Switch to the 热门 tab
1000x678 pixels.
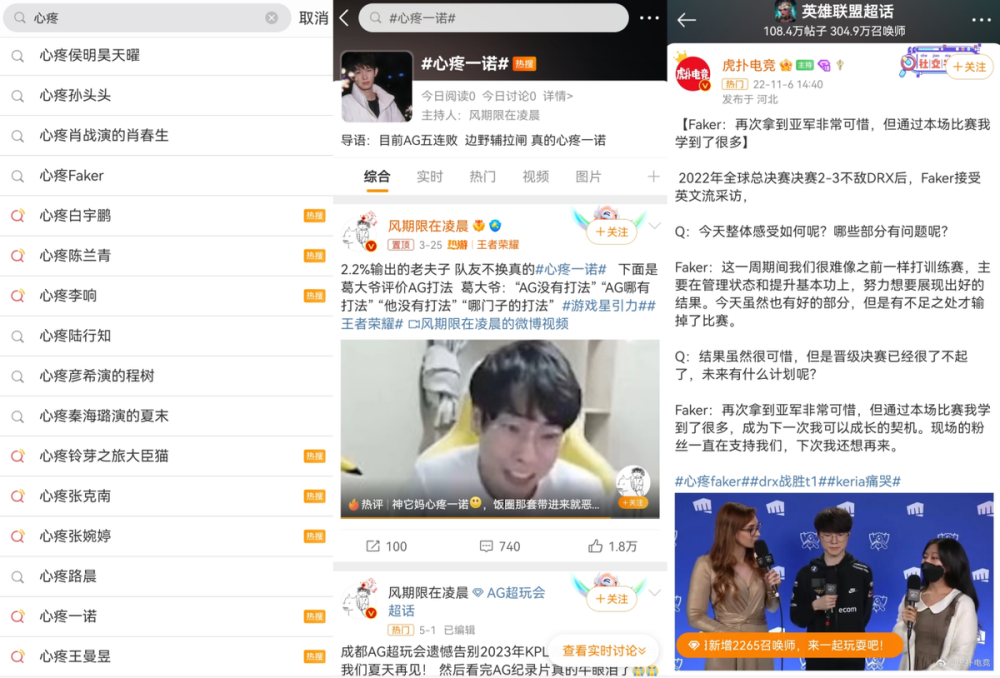click(x=482, y=177)
